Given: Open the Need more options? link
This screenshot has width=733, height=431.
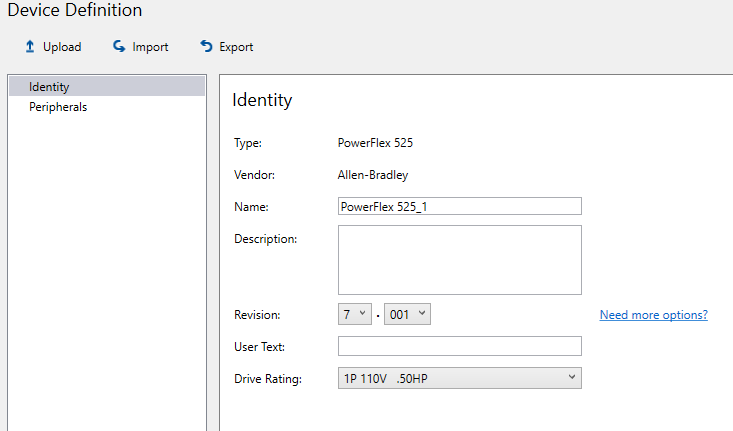Looking at the screenshot, I should tap(654, 315).
